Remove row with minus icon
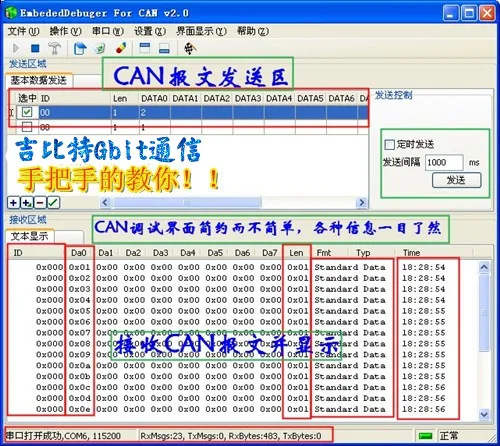Screen dimensions: 500x446 (x=40, y=202)
